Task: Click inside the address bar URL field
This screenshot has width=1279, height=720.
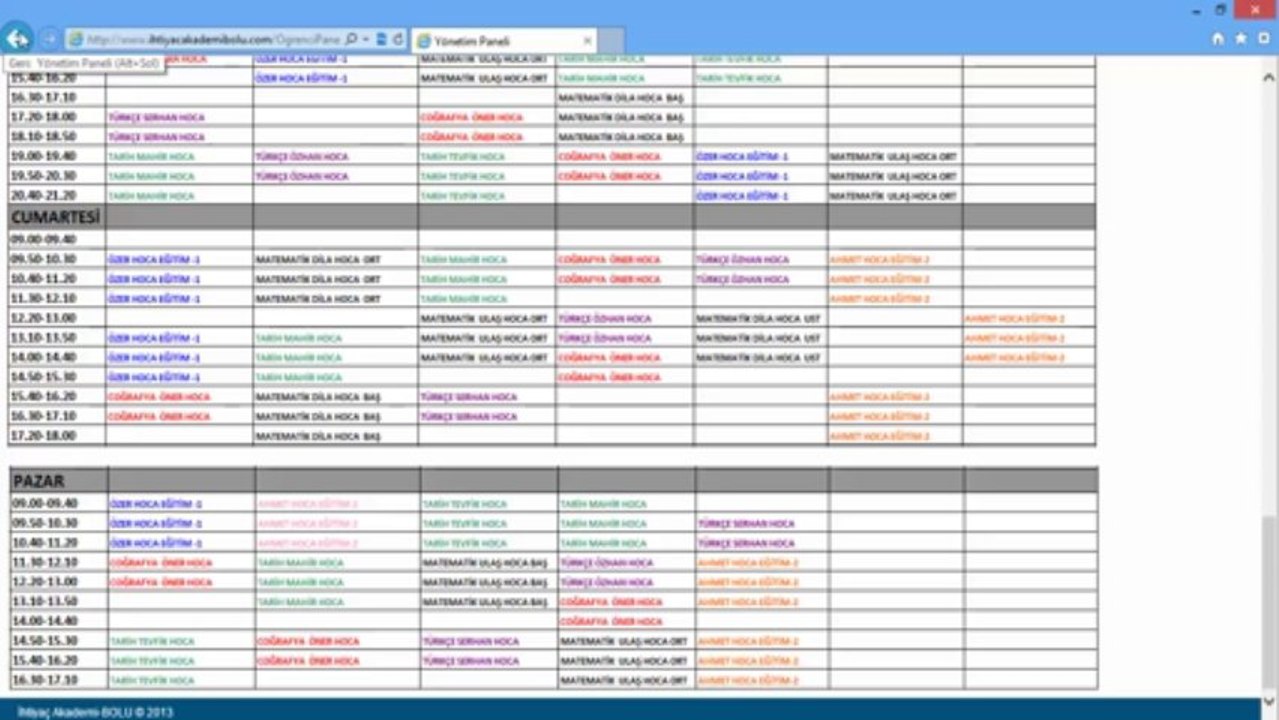Action: 212,40
